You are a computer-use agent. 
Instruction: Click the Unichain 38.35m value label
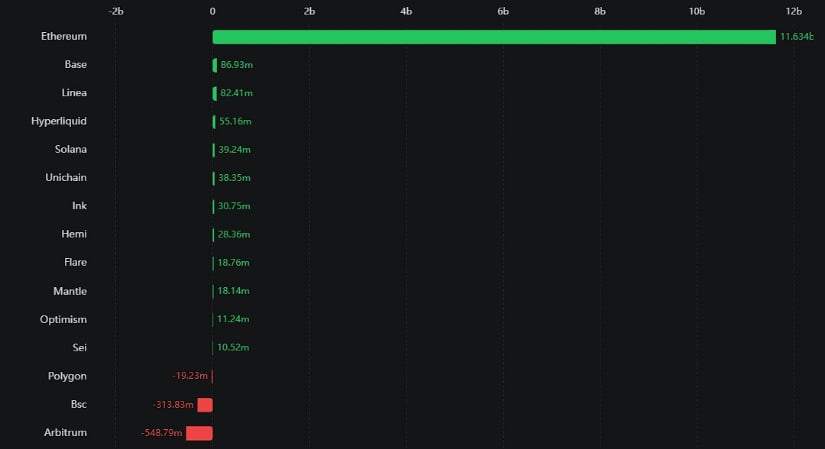pyautogui.click(x=235, y=178)
